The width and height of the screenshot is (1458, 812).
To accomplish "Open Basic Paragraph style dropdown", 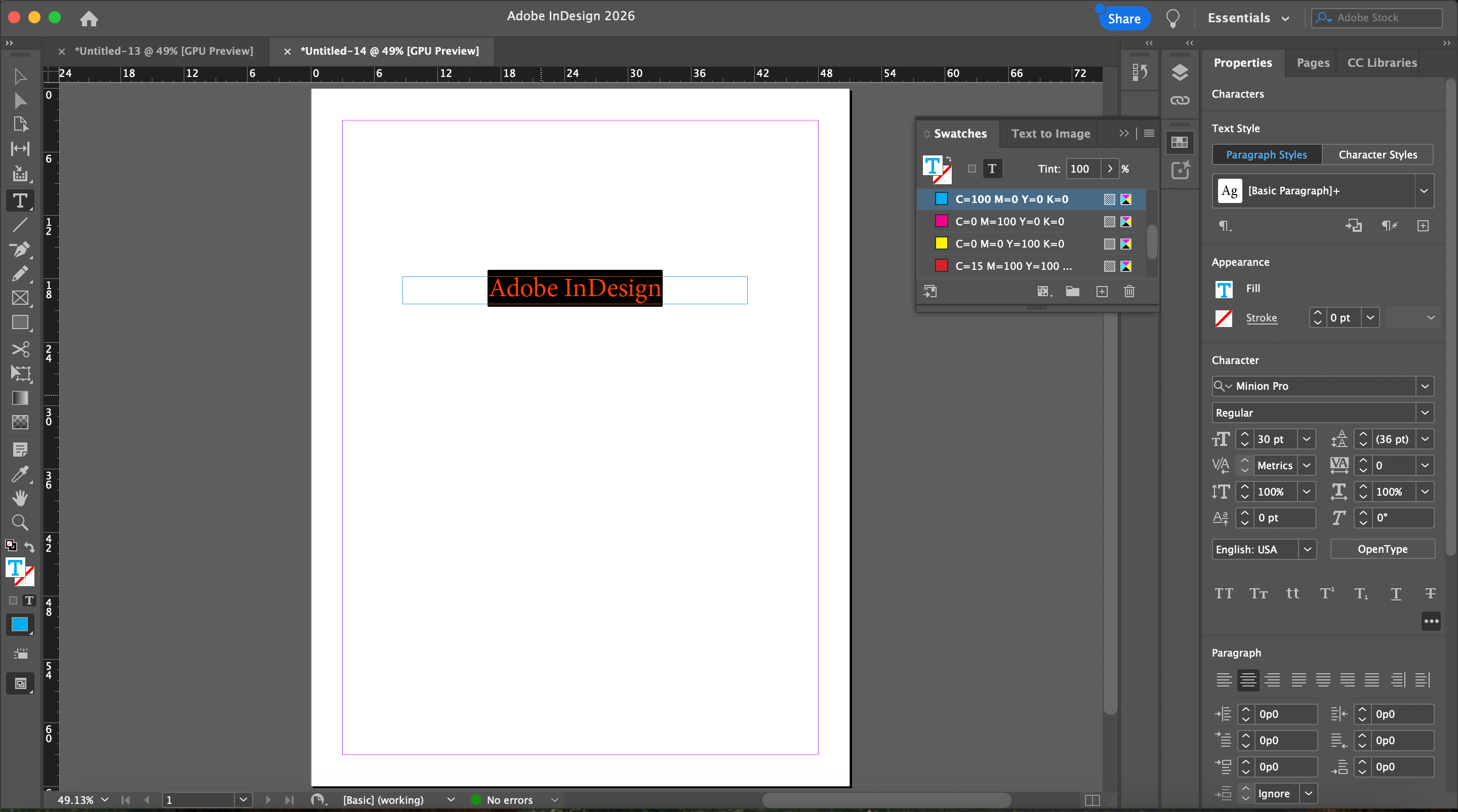I will pos(1424,191).
